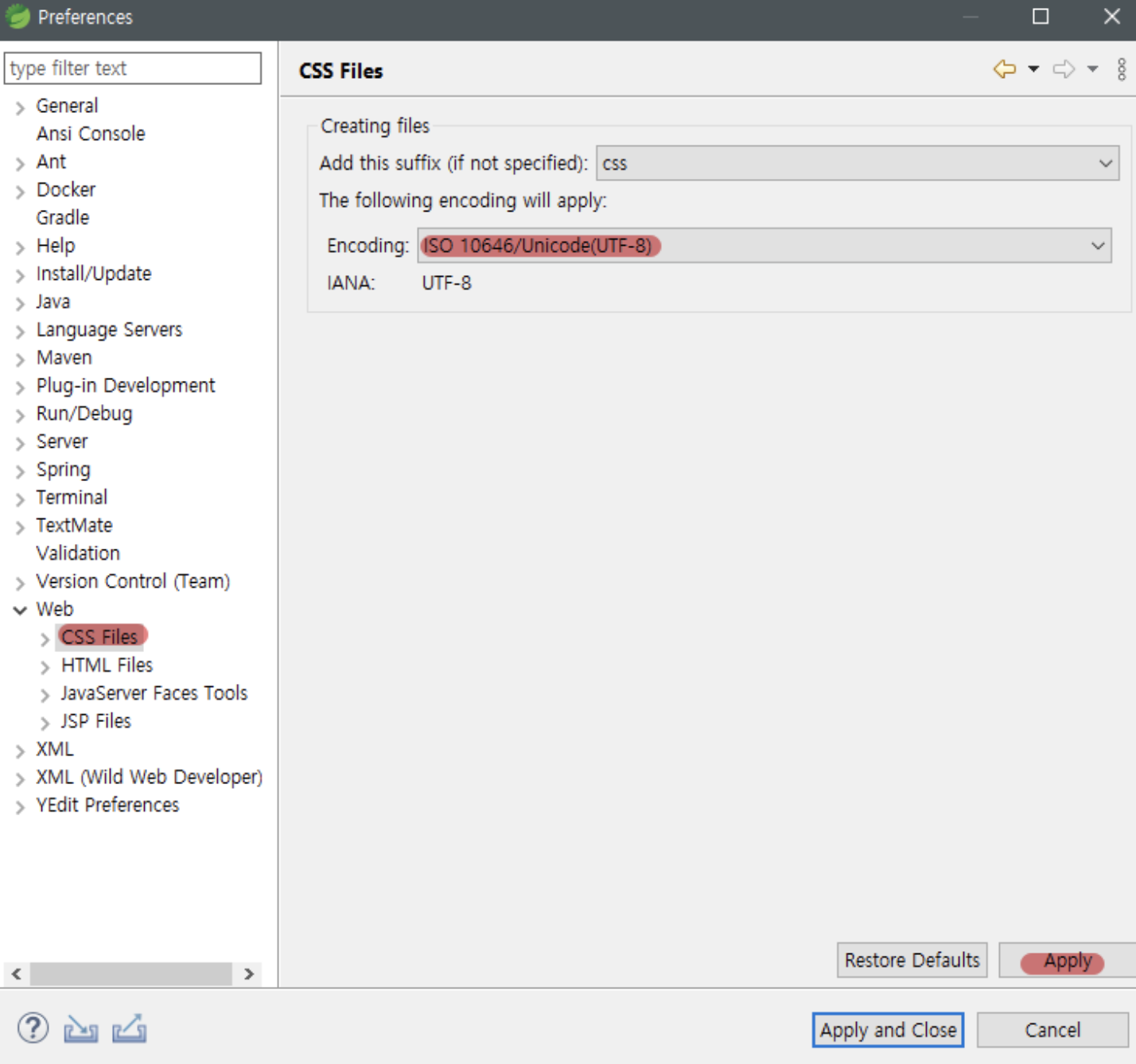Open the suffix combo box showing css
This screenshot has height=1064, width=1136.
click(x=858, y=163)
